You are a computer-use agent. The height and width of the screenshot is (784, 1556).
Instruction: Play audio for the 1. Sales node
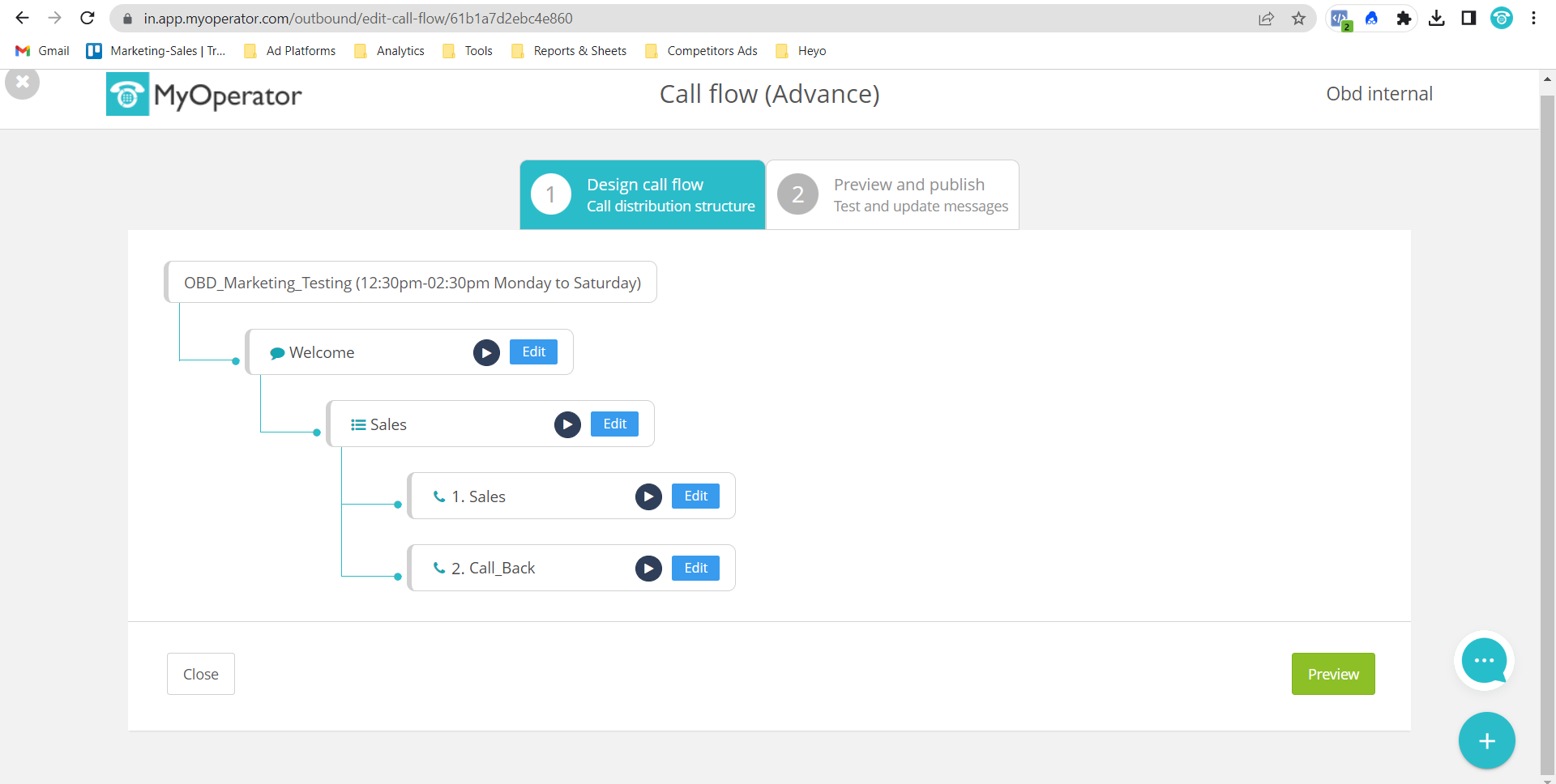tap(648, 496)
